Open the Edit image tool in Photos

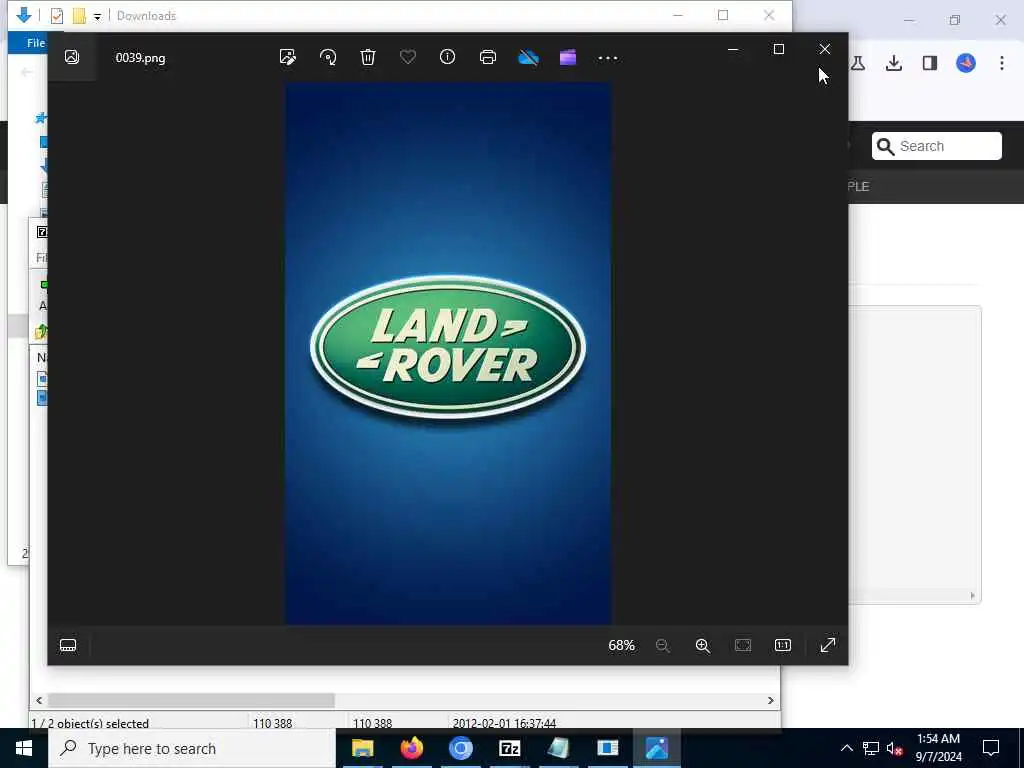pos(287,57)
